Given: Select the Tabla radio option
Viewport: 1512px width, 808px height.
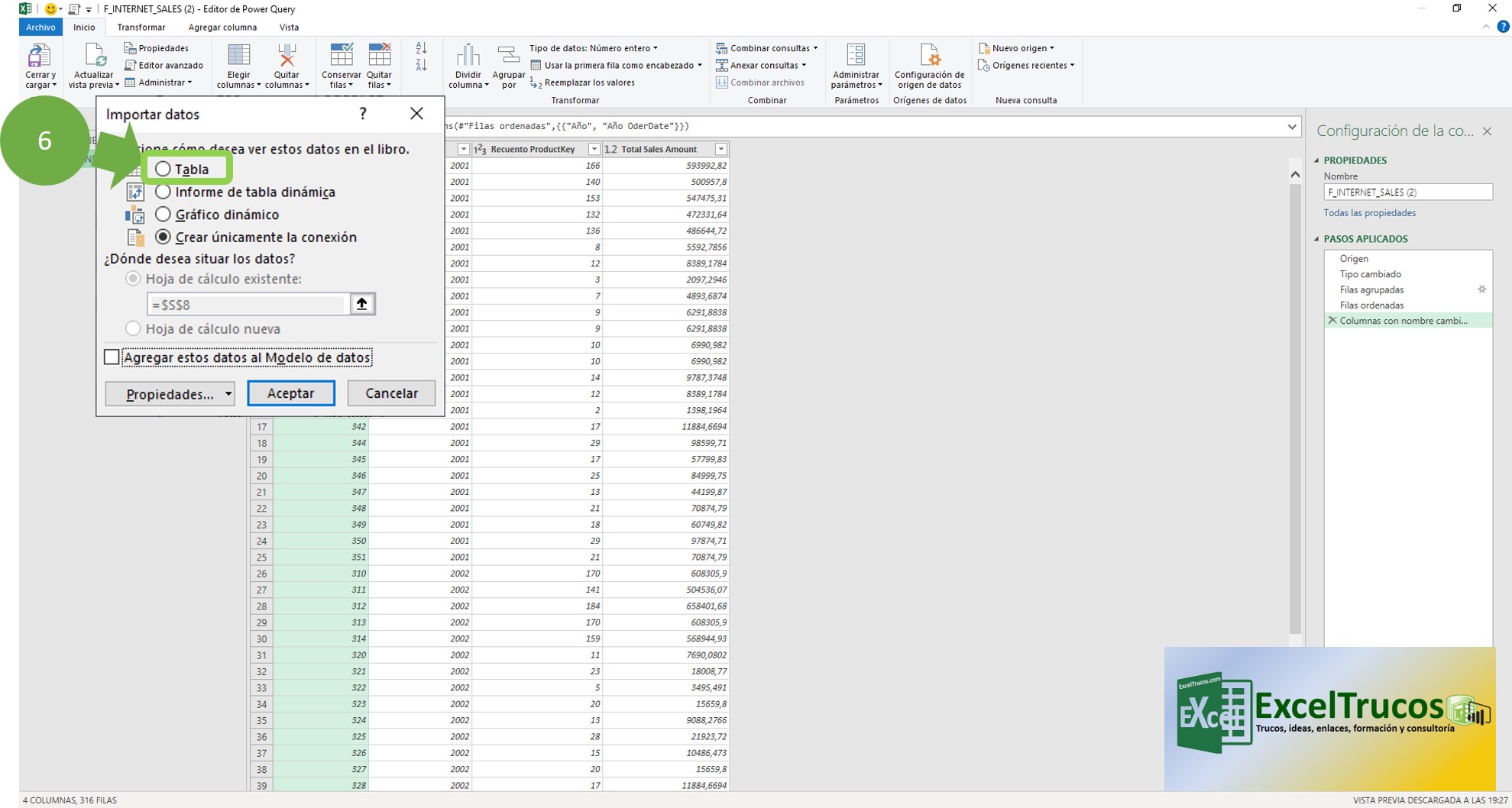Looking at the screenshot, I should point(163,169).
